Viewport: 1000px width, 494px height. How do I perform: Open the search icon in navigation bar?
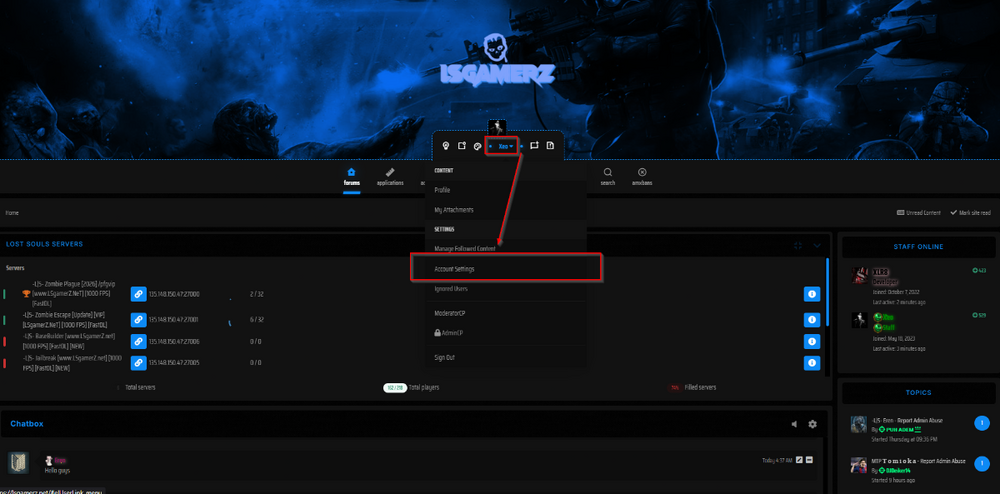[608, 176]
